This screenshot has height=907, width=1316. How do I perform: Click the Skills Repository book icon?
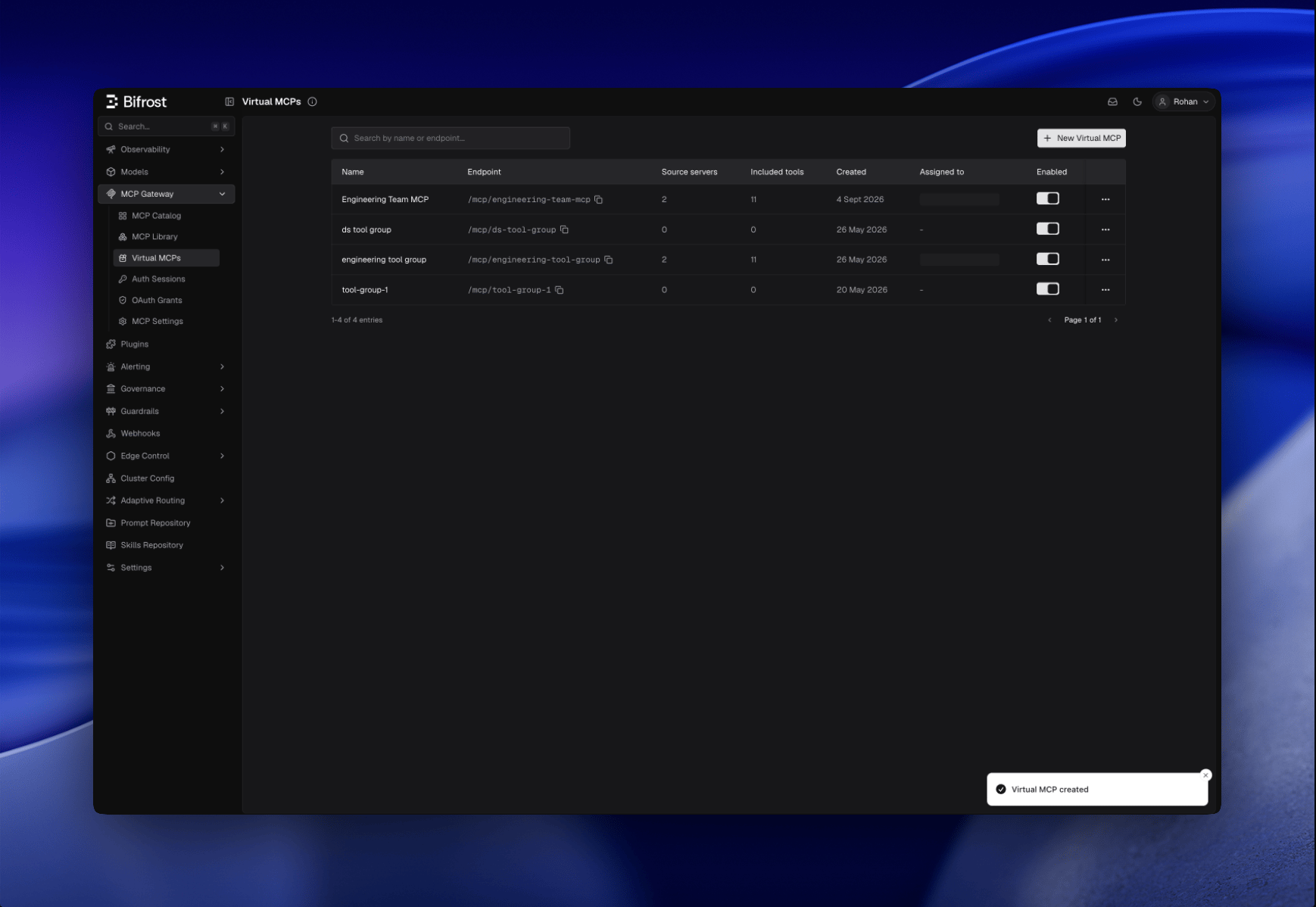coord(111,545)
